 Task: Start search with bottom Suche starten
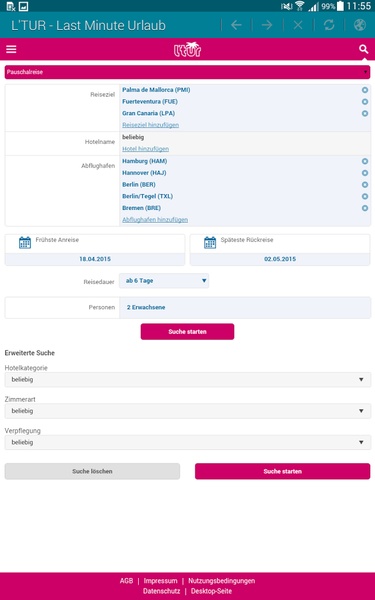pos(282,471)
